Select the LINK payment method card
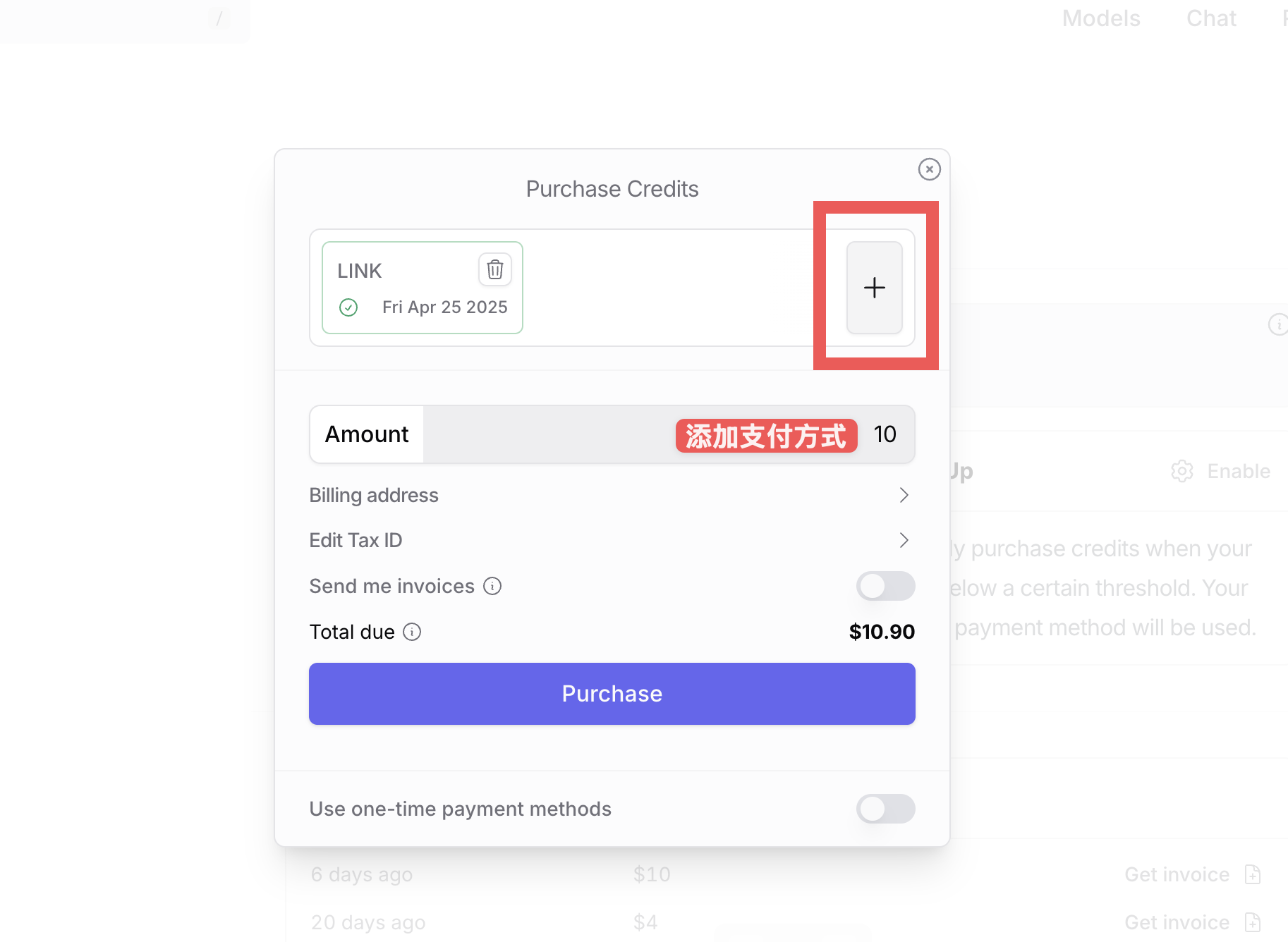This screenshot has height=942, width=1288. (423, 288)
